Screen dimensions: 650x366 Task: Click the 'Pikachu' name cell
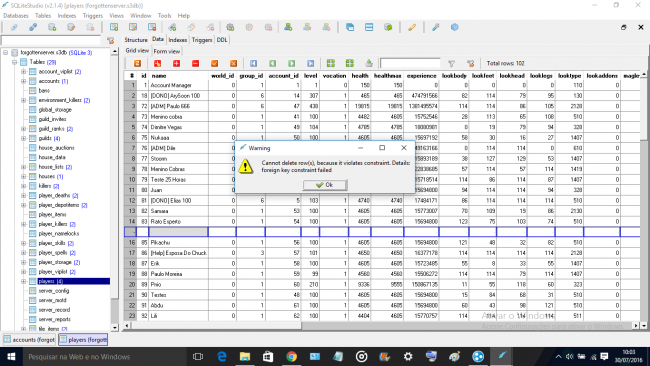tap(178, 242)
